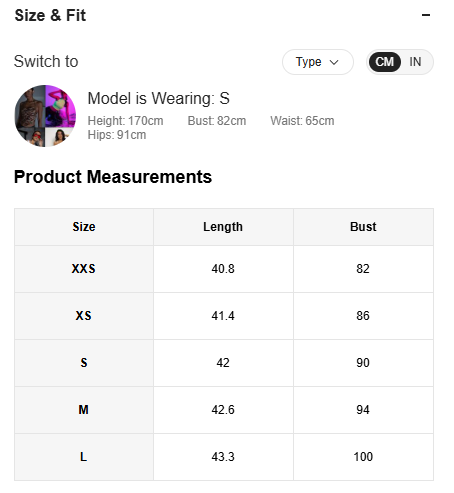
Task: Select the M size row
Action: coord(224,410)
